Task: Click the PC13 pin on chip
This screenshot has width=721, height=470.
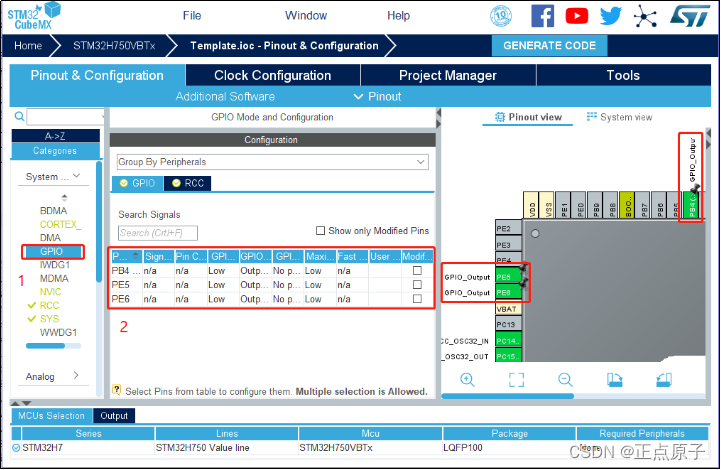Action: click(509, 324)
